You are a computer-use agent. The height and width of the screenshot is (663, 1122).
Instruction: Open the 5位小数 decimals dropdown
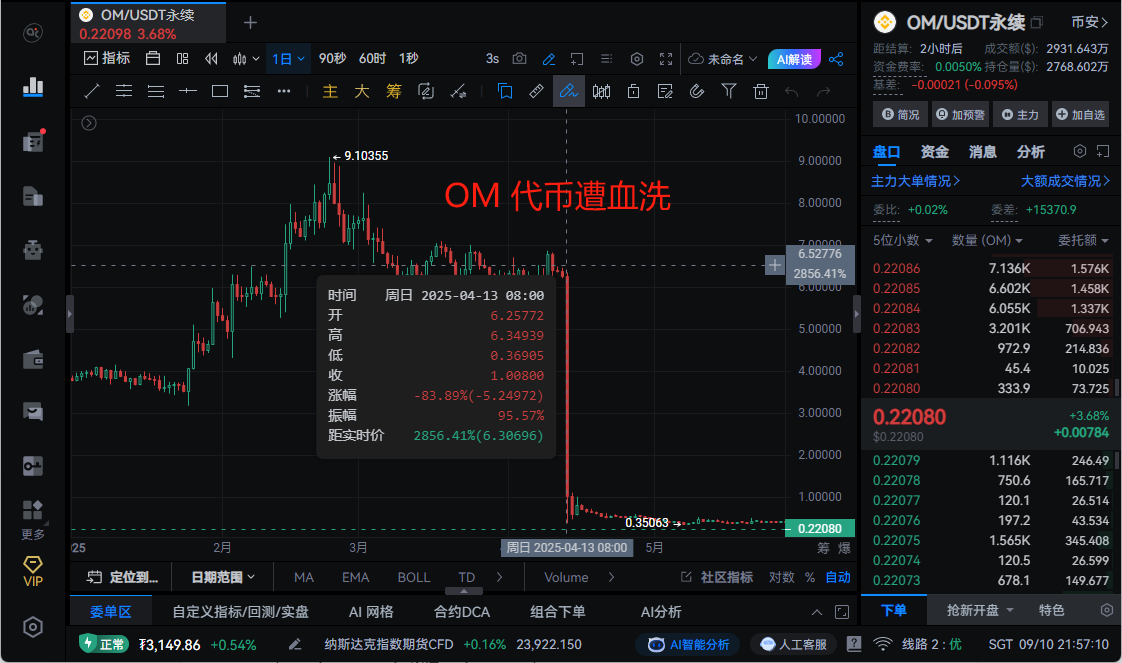902,240
